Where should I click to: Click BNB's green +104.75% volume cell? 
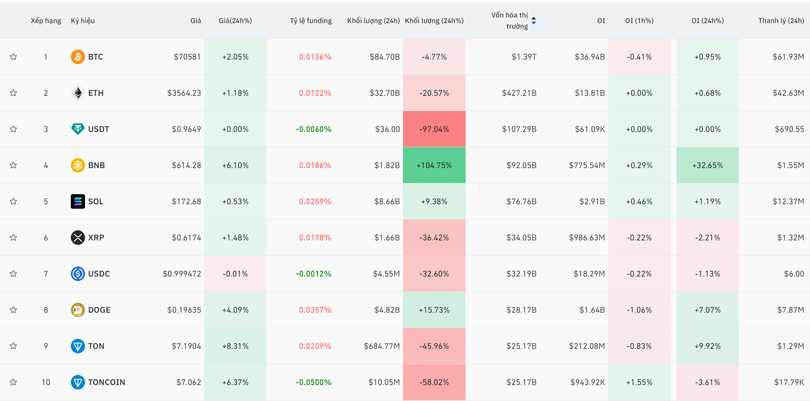click(434, 165)
